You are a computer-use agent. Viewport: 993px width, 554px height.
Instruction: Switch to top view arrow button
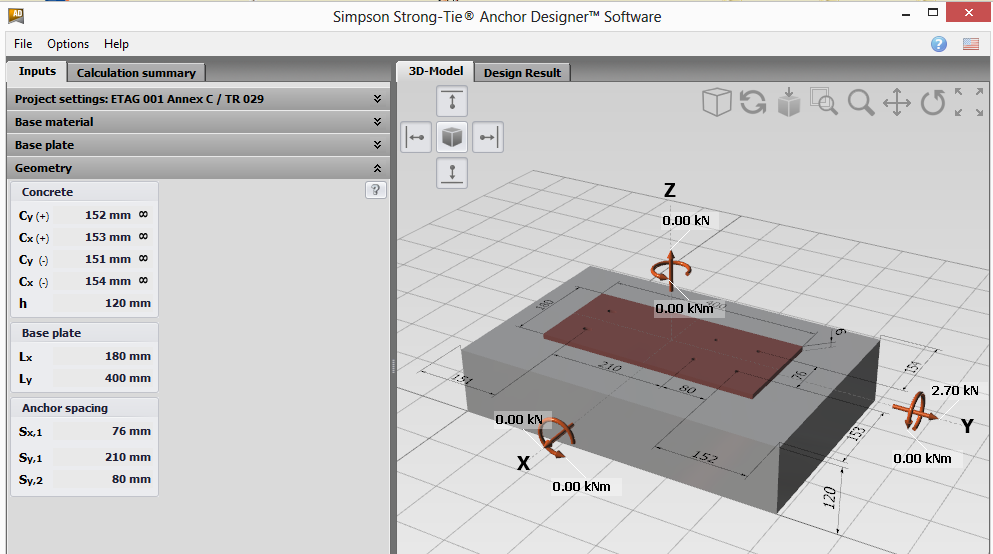[452, 101]
